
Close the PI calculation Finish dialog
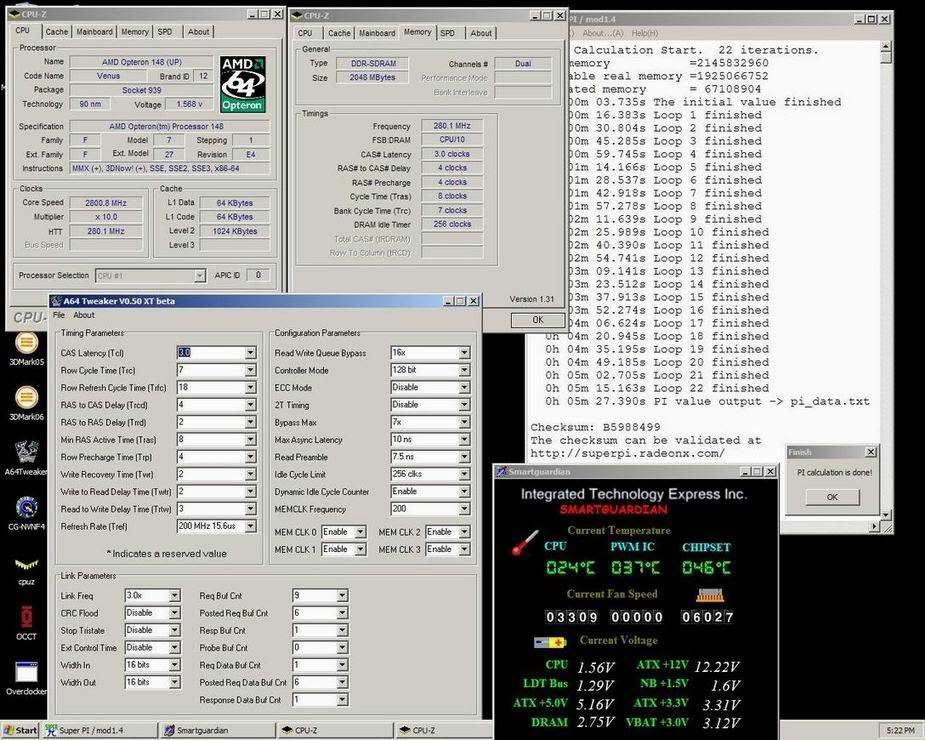tap(871, 452)
